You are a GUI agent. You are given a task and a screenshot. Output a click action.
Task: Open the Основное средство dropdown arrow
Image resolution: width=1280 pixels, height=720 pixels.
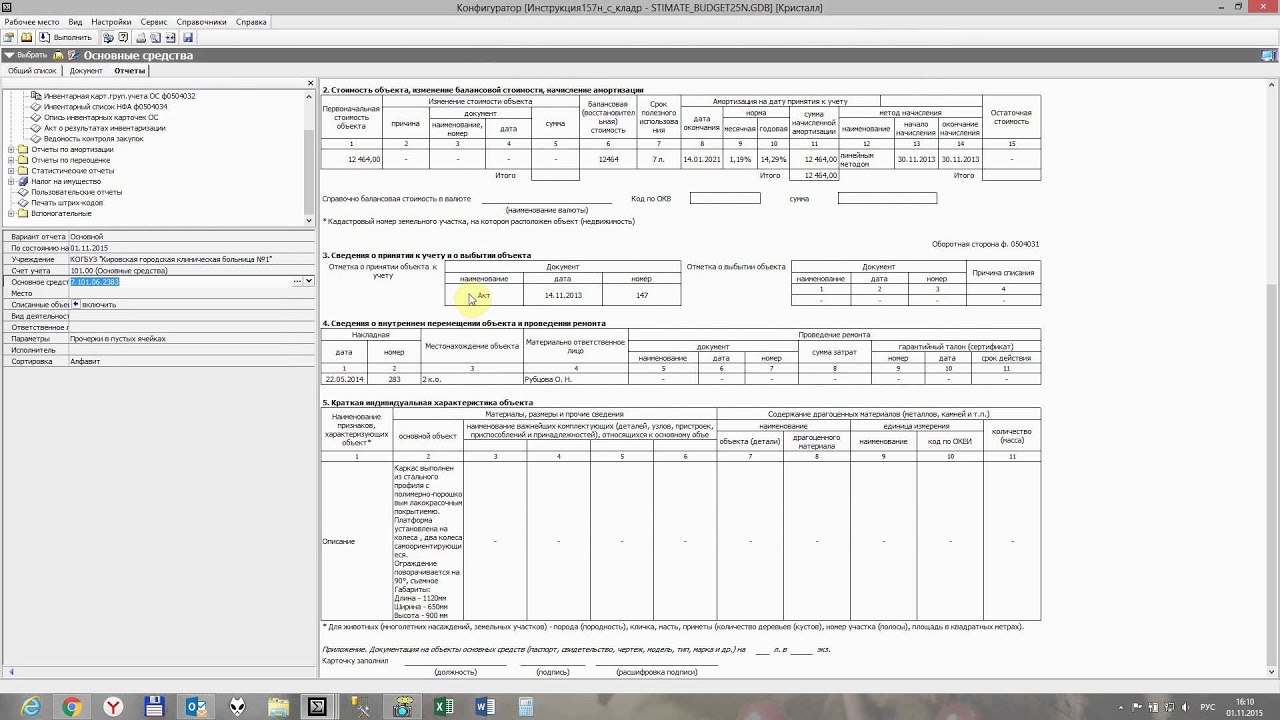pos(309,282)
